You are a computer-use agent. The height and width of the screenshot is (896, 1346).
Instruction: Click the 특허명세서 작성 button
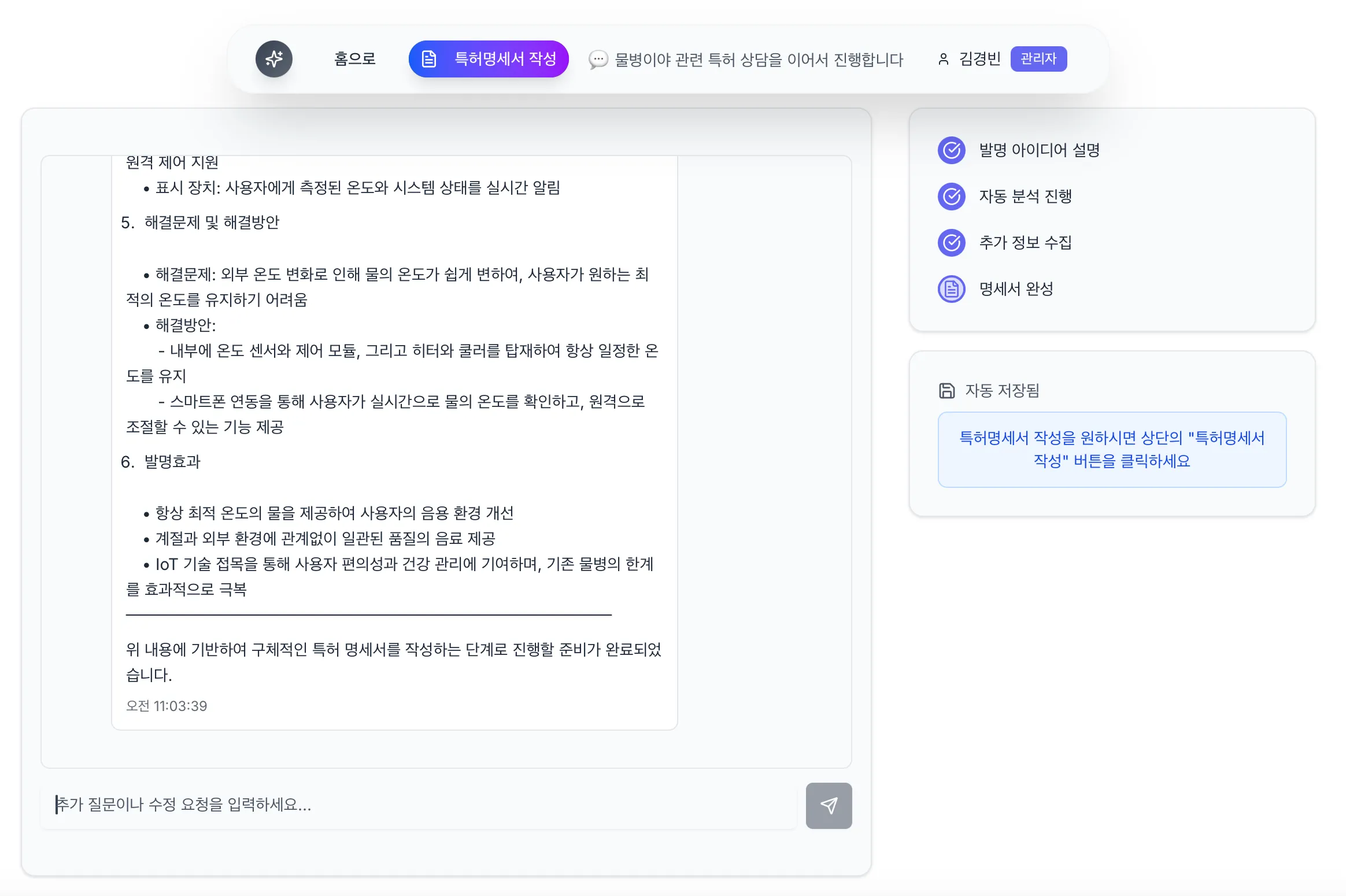coord(489,59)
